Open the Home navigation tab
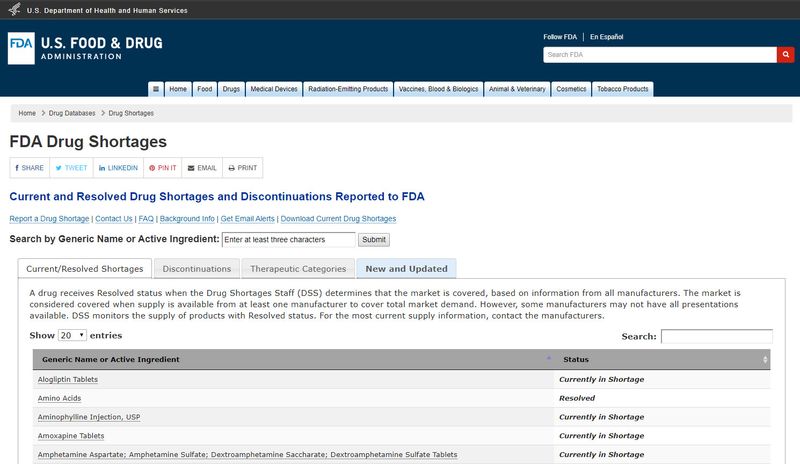This screenshot has height=464, width=800. pos(178,89)
